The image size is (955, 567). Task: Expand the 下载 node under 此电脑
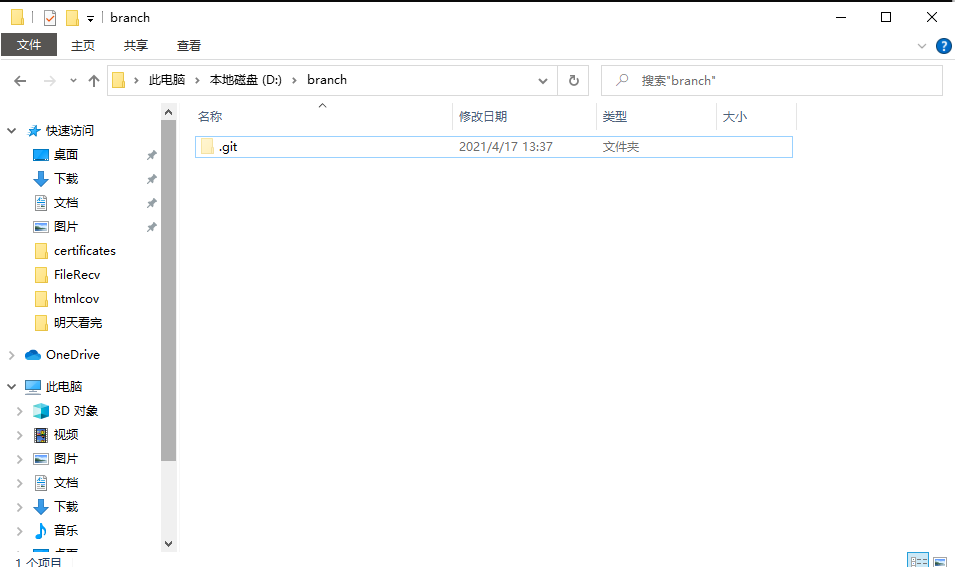(19, 507)
